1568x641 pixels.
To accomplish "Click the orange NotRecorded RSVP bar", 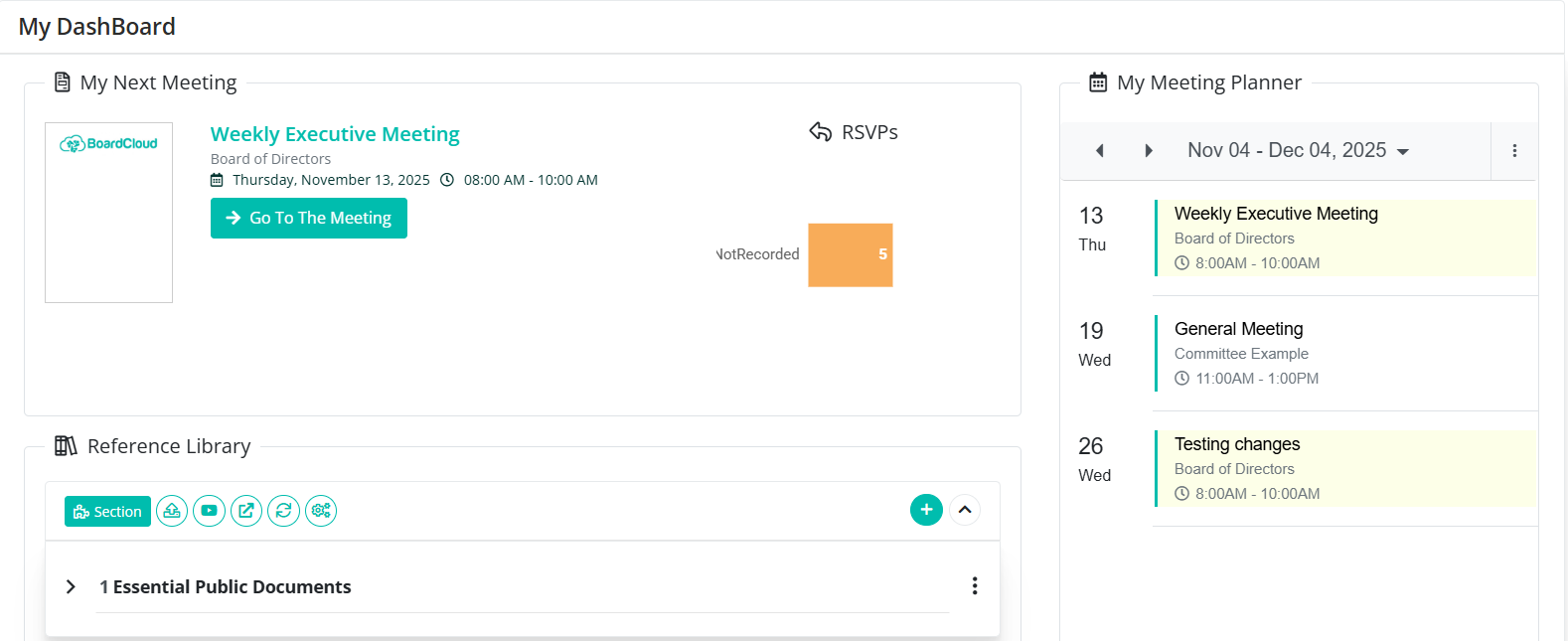I will [850, 255].
